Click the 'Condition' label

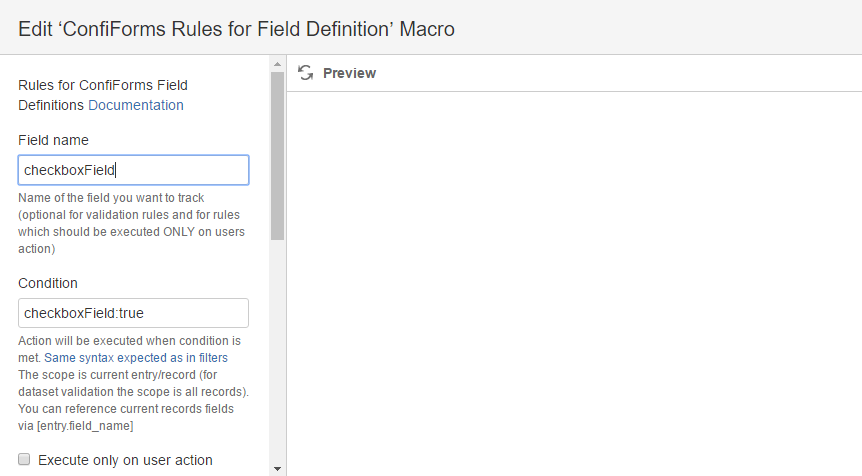coord(48,283)
